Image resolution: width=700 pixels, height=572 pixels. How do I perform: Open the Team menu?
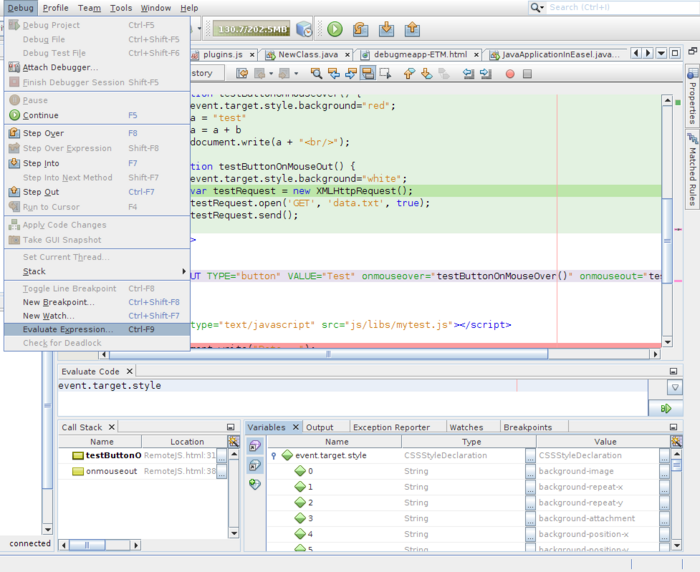coord(89,8)
